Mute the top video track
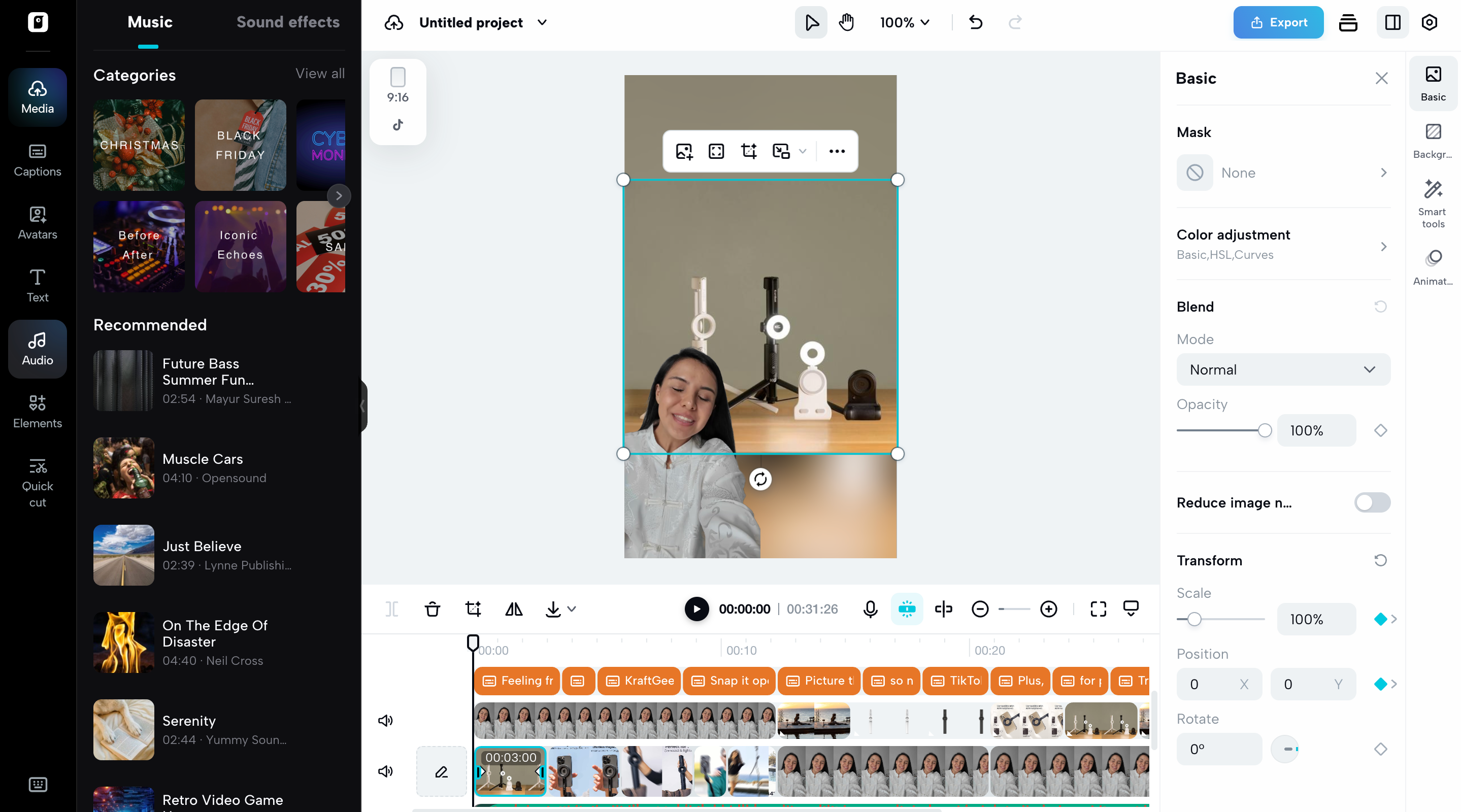The image size is (1461, 812). pyautogui.click(x=385, y=720)
